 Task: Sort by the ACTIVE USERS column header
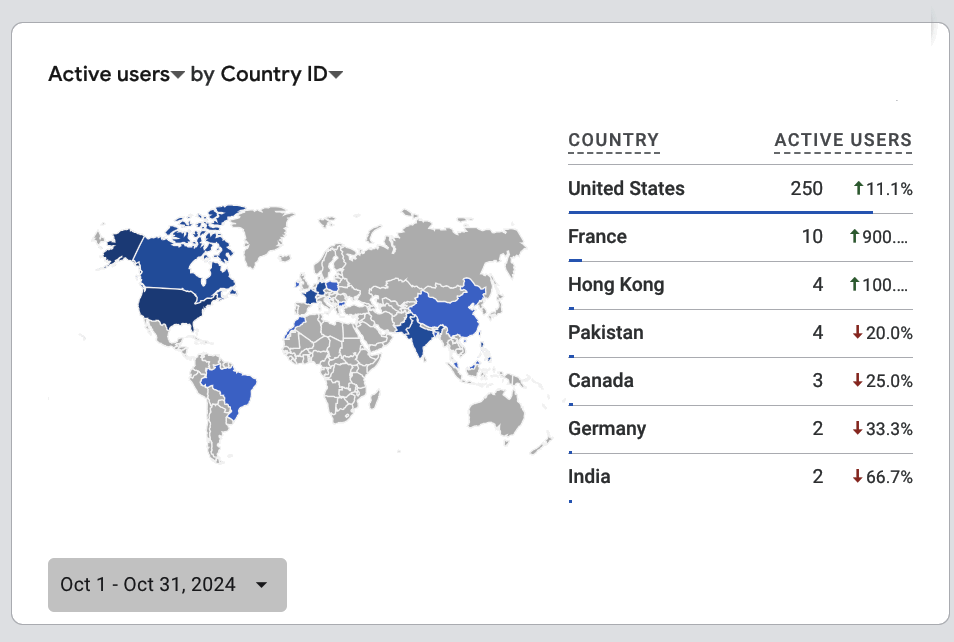(x=843, y=141)
